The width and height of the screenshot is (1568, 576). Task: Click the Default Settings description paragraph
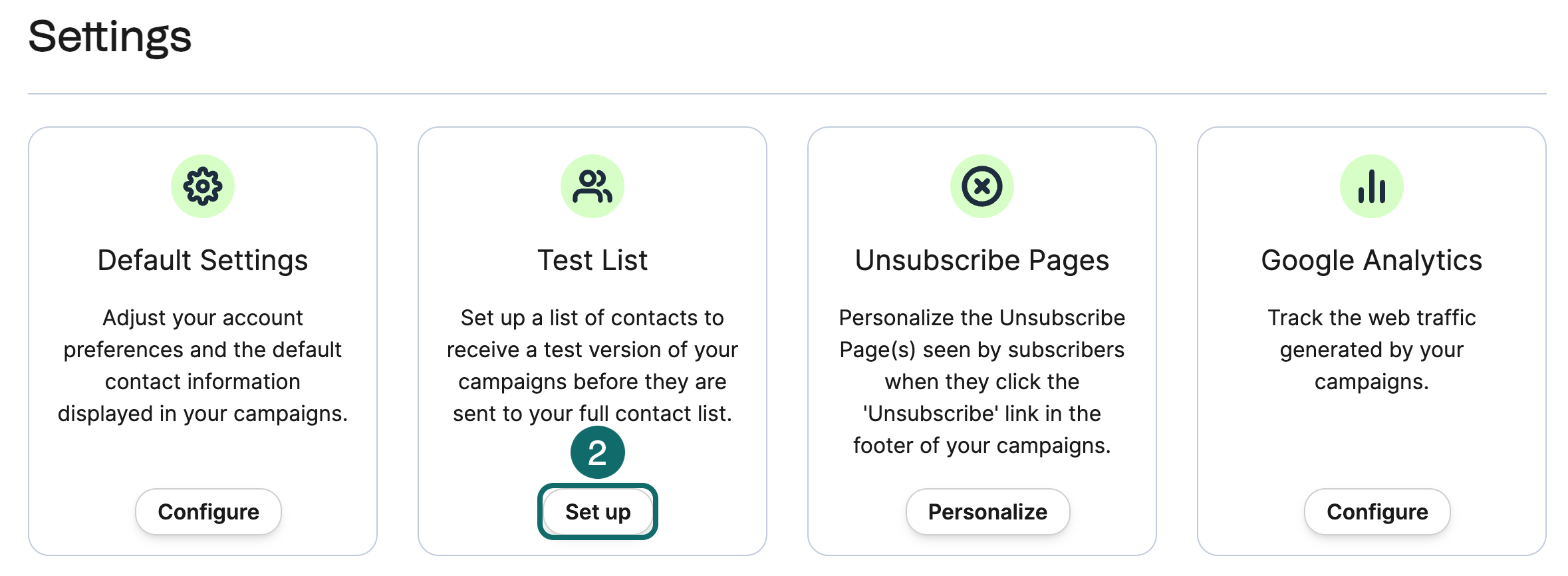tap(203, 365)
